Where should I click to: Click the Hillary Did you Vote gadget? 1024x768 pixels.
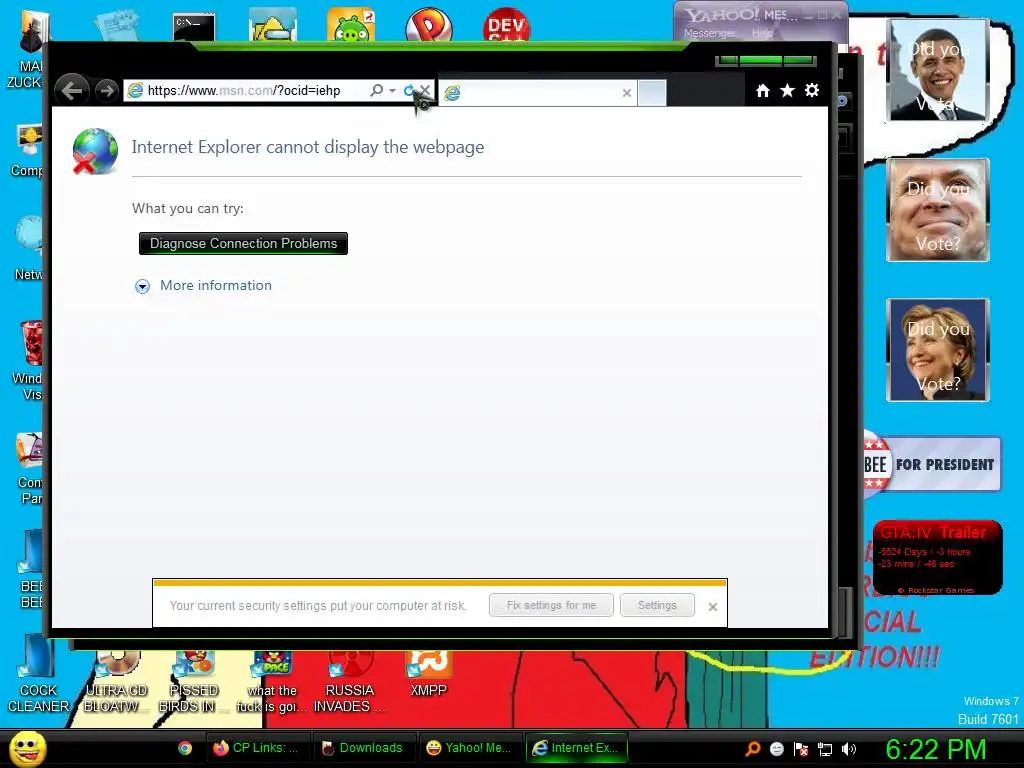pos(938,349)
